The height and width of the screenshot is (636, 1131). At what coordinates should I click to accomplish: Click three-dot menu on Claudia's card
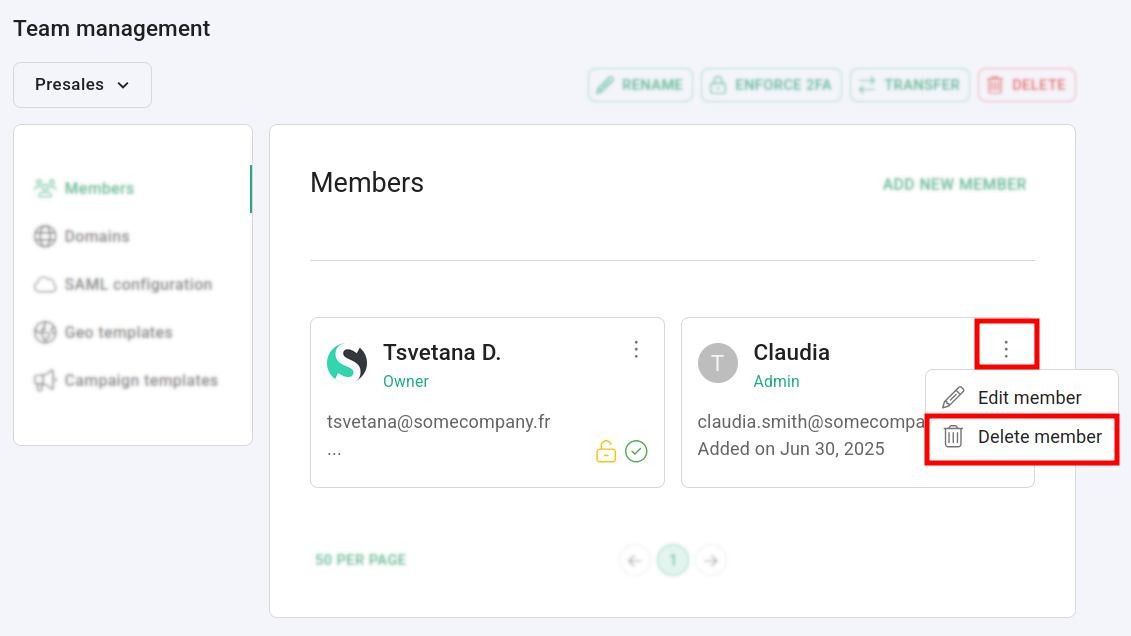(1006, 348)
